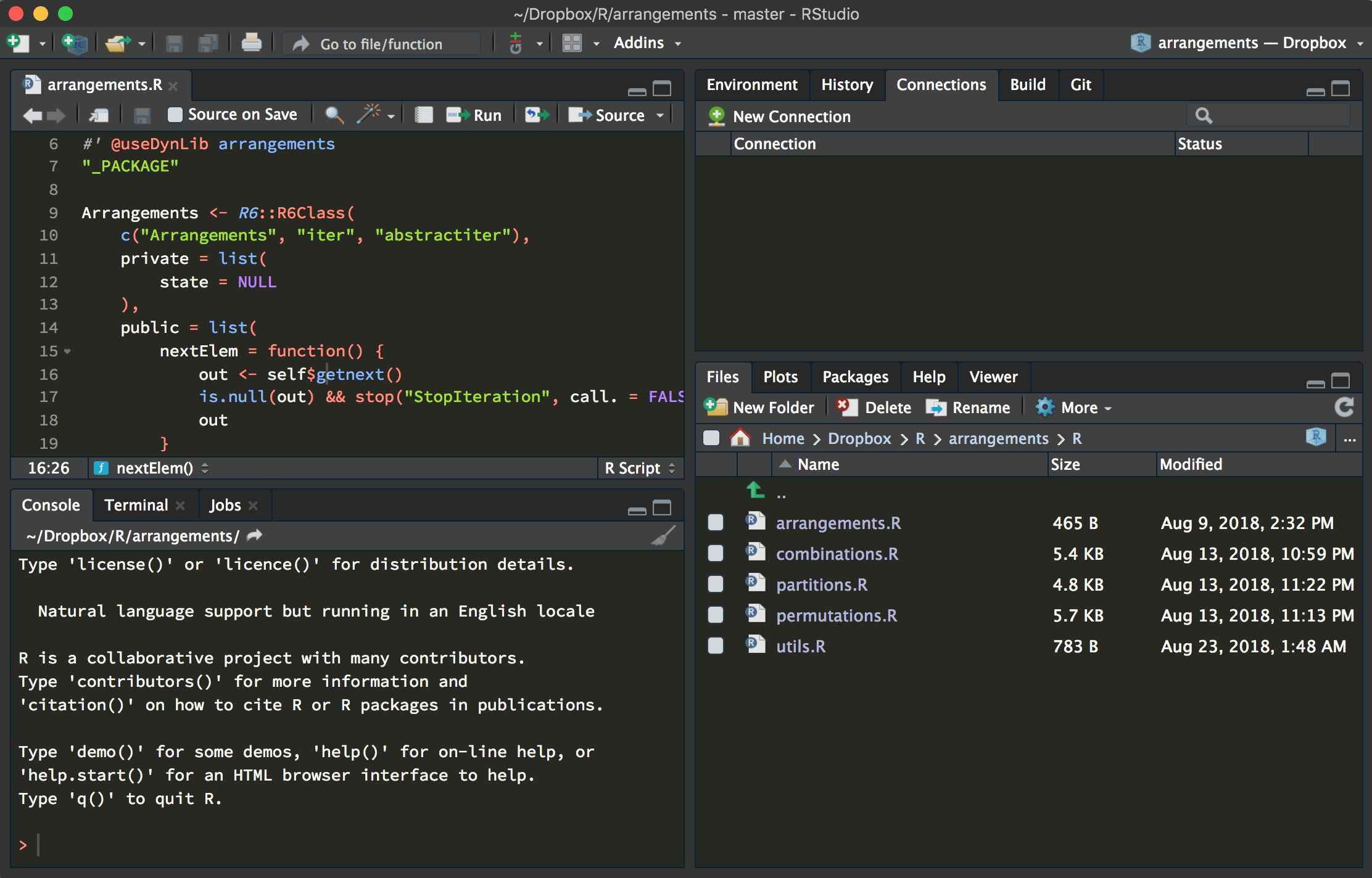Open find and replace in editor
This screenshot has width=1372, height=878.
click(x=334, y=115)
